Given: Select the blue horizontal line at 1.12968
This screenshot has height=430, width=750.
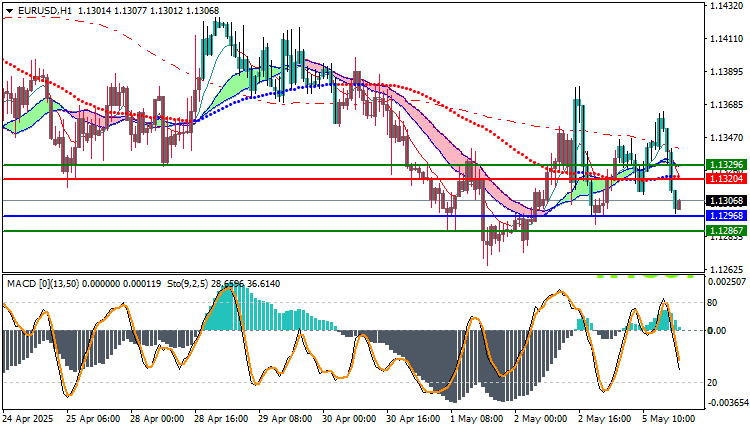Looking at the screenshot, I should pyautogui.click(x=353, y=216).
